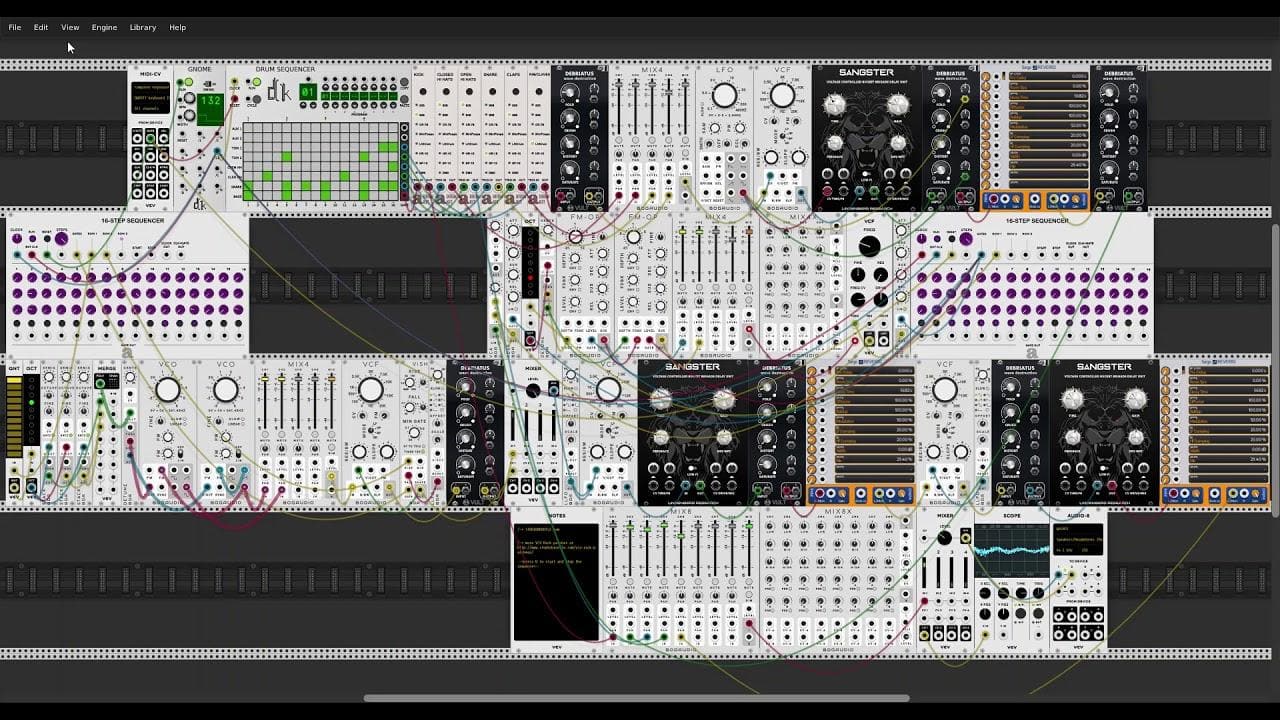The width and height of the screenshot is (1280, 720).
Task: Click the KICK drum module's top knob
Action: 423,90
